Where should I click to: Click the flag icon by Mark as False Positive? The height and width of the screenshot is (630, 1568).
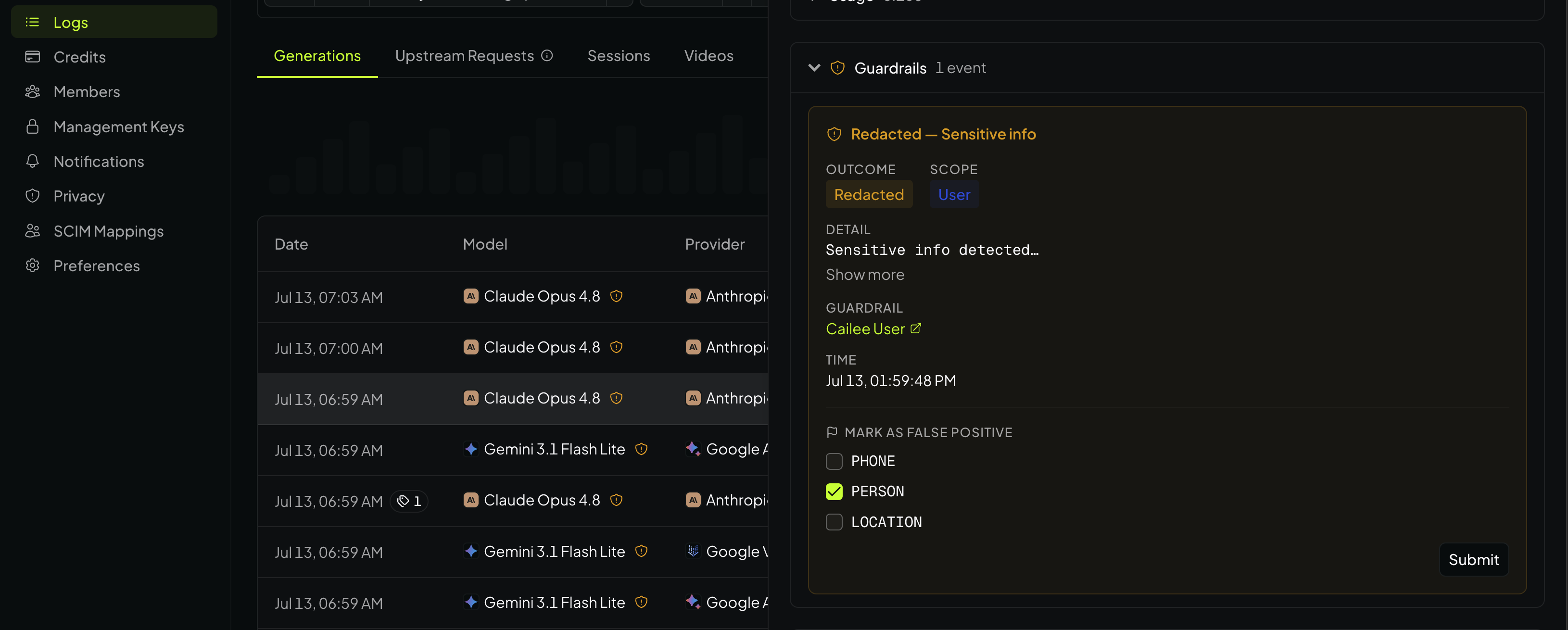(832, 433)
